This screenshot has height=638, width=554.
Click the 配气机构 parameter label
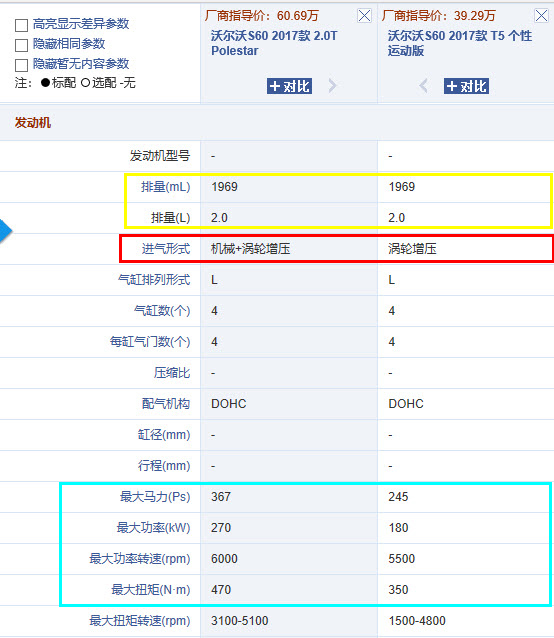coord(166,404)
